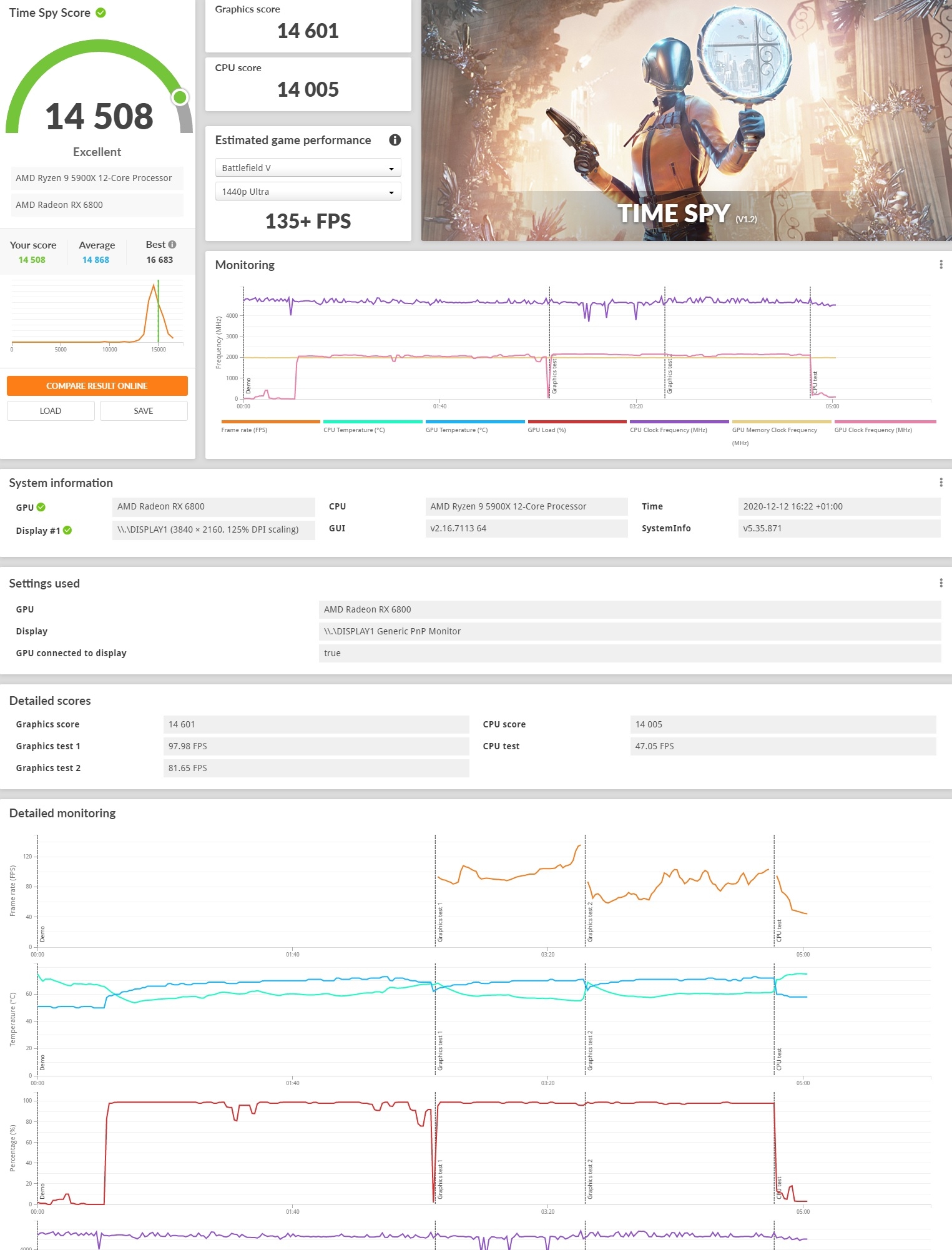Click the GPU connected to display true value
This screenshot has width=952, height=1250.
point(630,653)
